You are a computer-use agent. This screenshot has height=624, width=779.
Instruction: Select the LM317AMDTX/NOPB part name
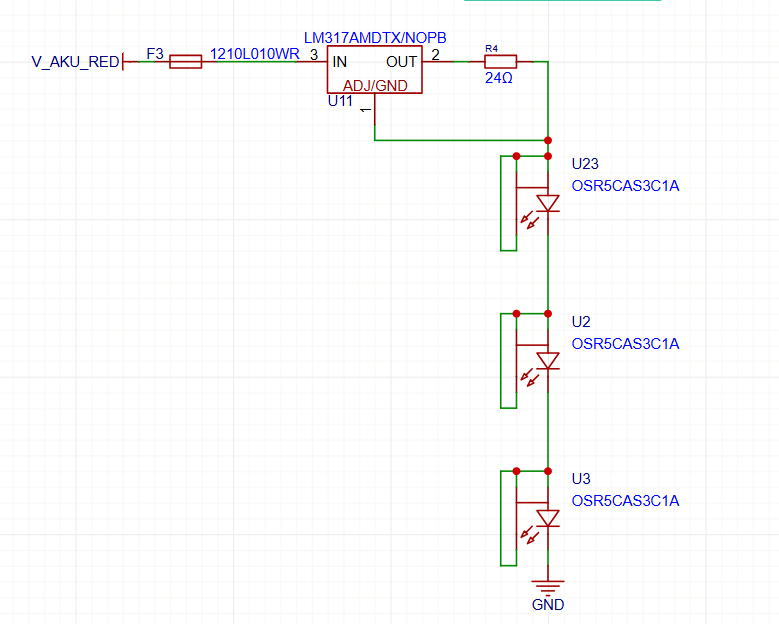375,38
